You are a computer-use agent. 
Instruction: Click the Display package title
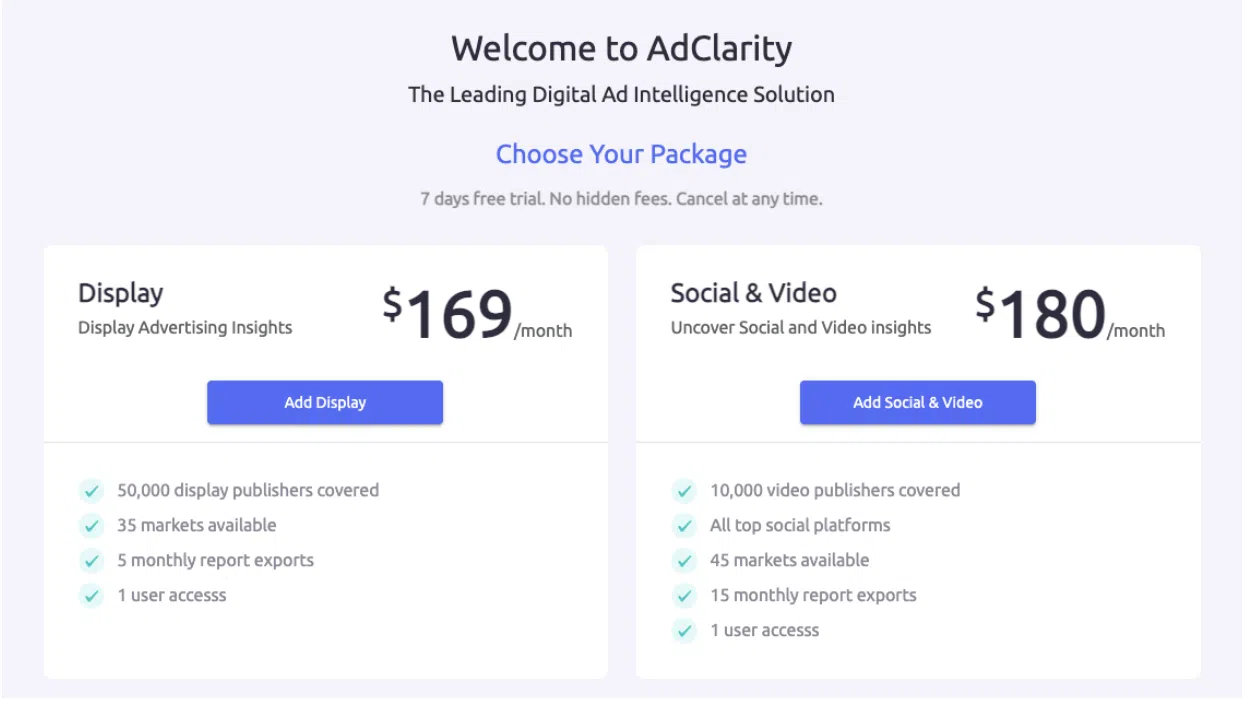[121, 293]
